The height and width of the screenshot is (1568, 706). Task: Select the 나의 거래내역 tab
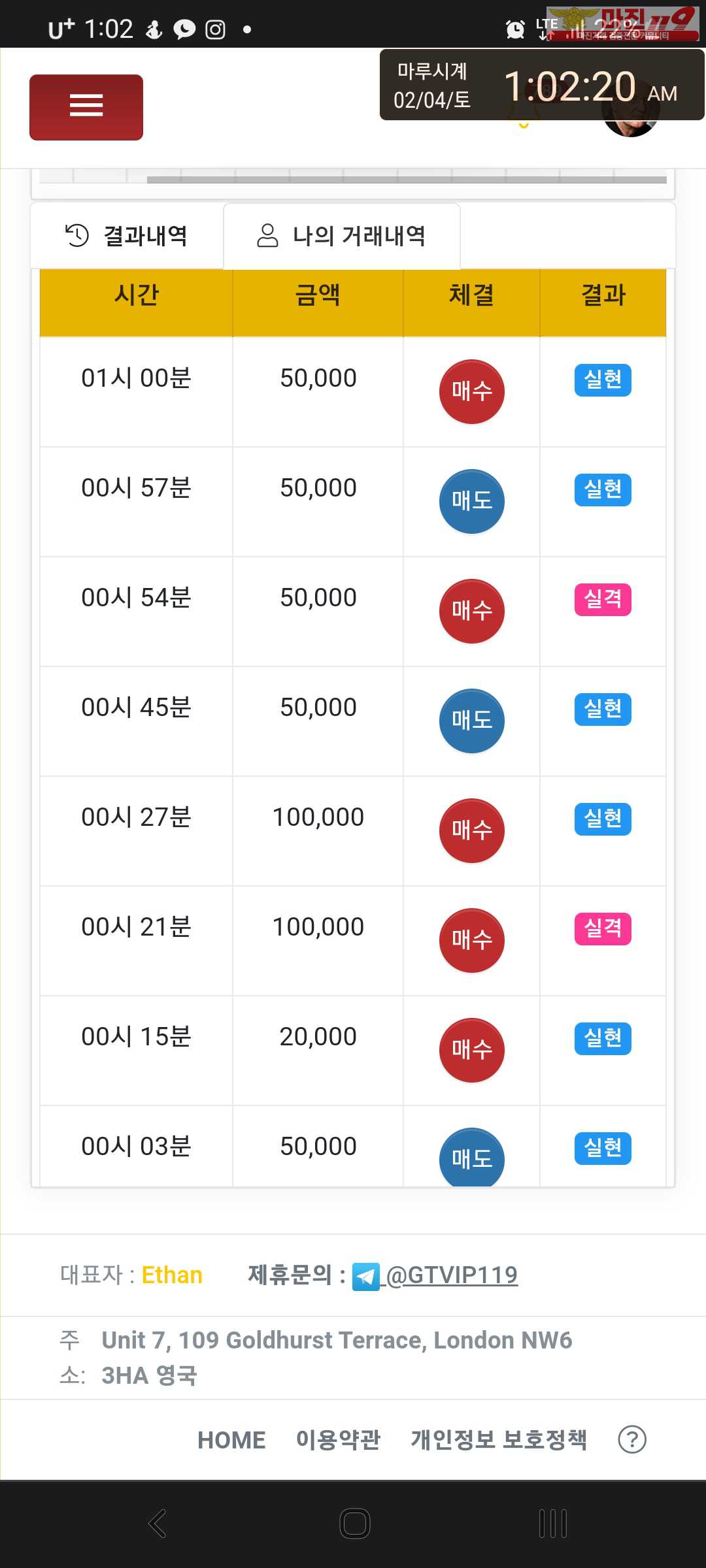[341, 236]
